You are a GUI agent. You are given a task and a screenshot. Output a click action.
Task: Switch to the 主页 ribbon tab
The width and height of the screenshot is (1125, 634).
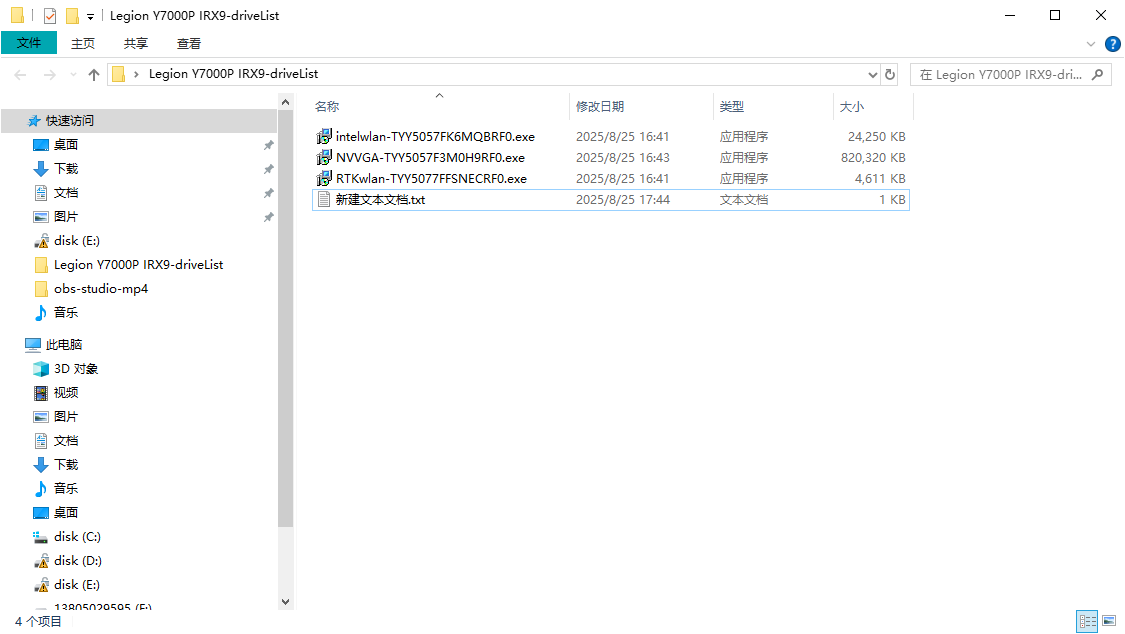(x=83, y=44)
